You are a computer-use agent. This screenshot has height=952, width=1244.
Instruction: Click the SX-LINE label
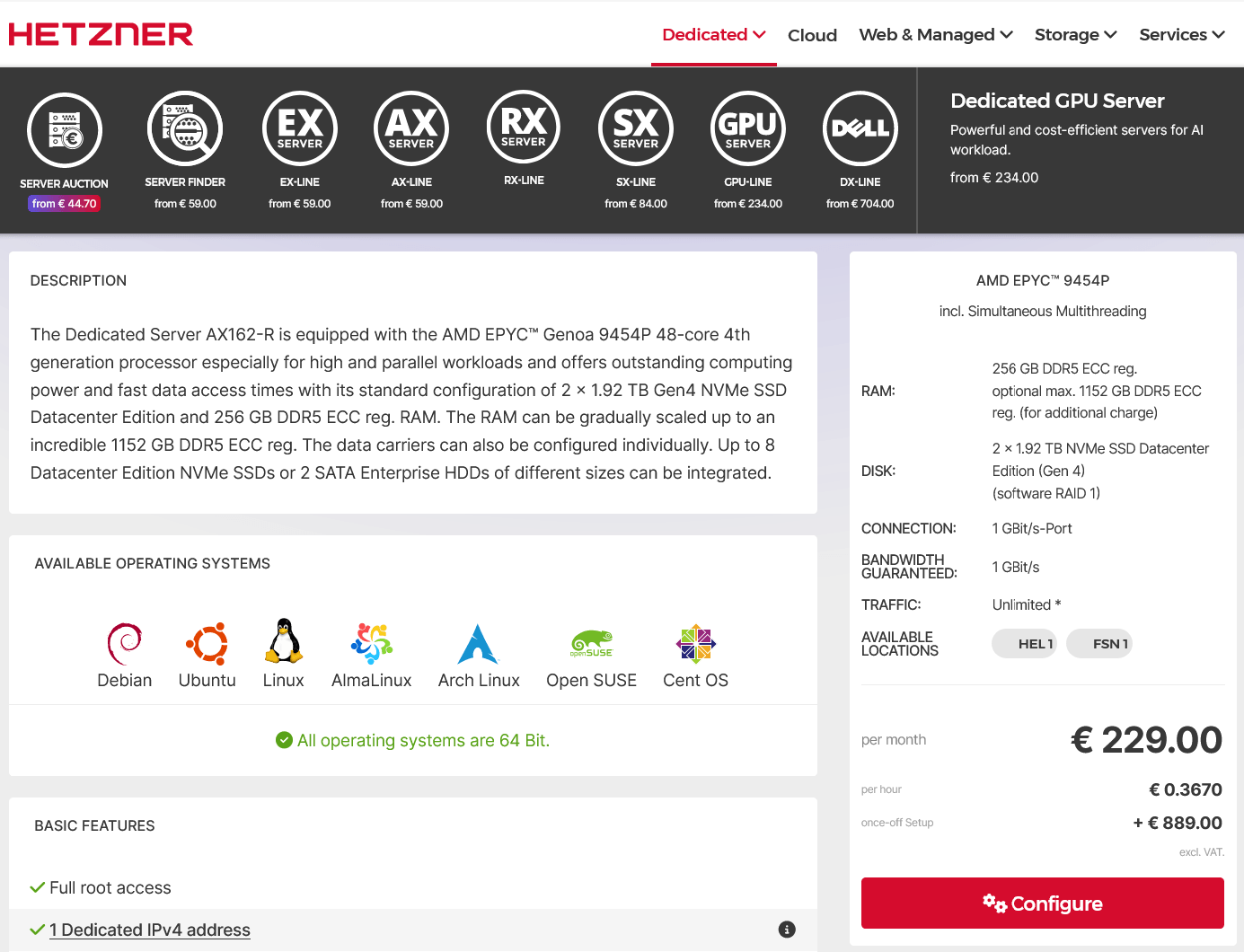click(636, 182)
